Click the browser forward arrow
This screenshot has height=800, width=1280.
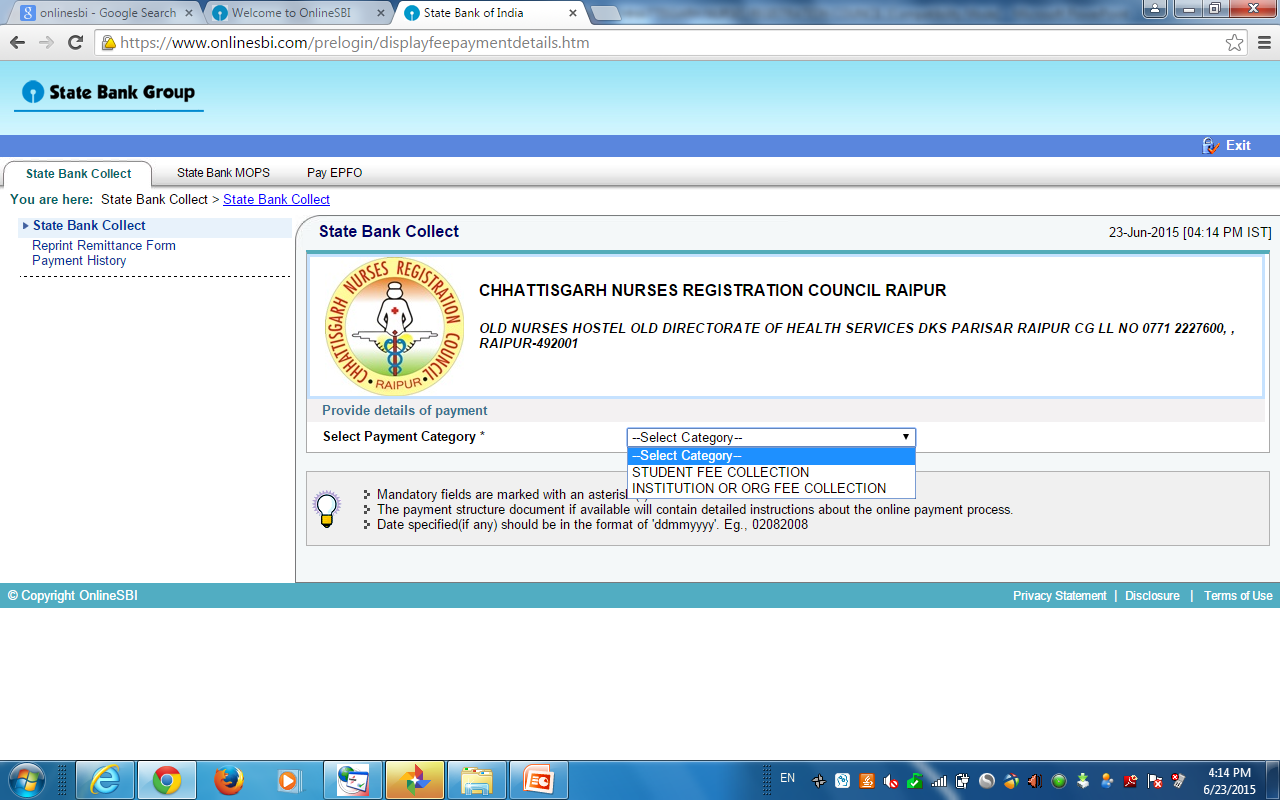46,42
